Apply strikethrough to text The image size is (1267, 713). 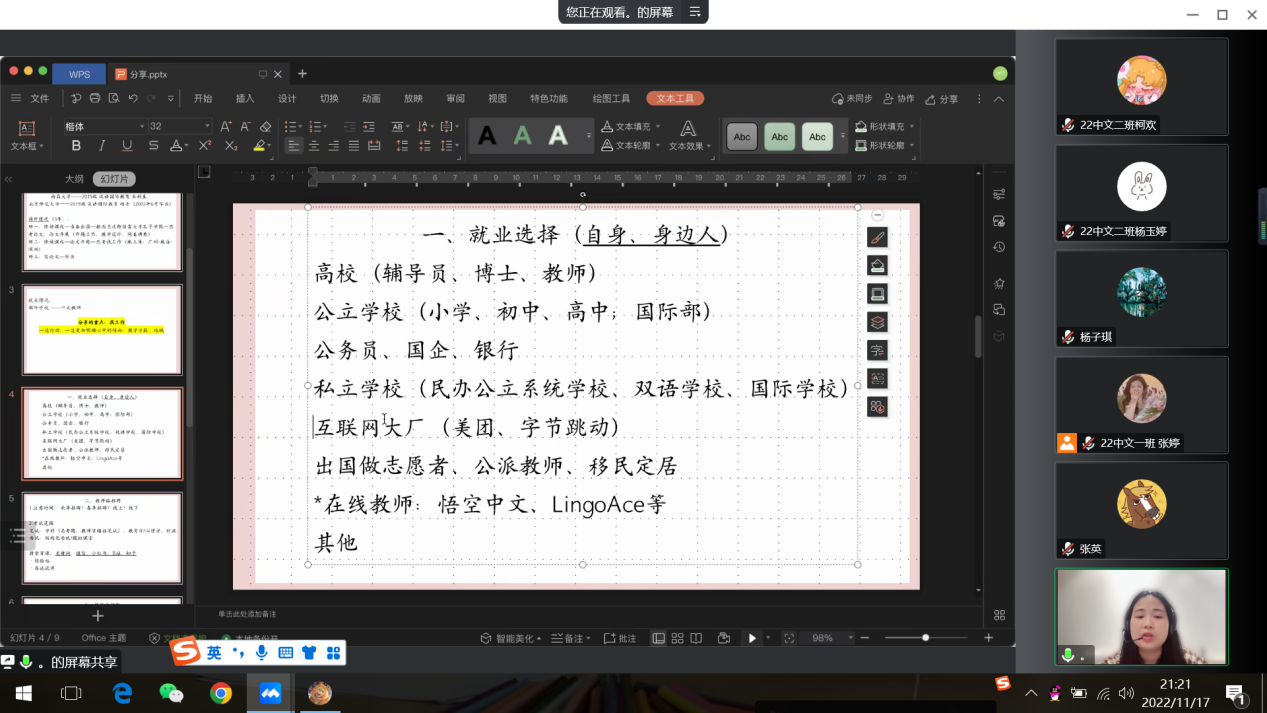(x=153, y=146)
